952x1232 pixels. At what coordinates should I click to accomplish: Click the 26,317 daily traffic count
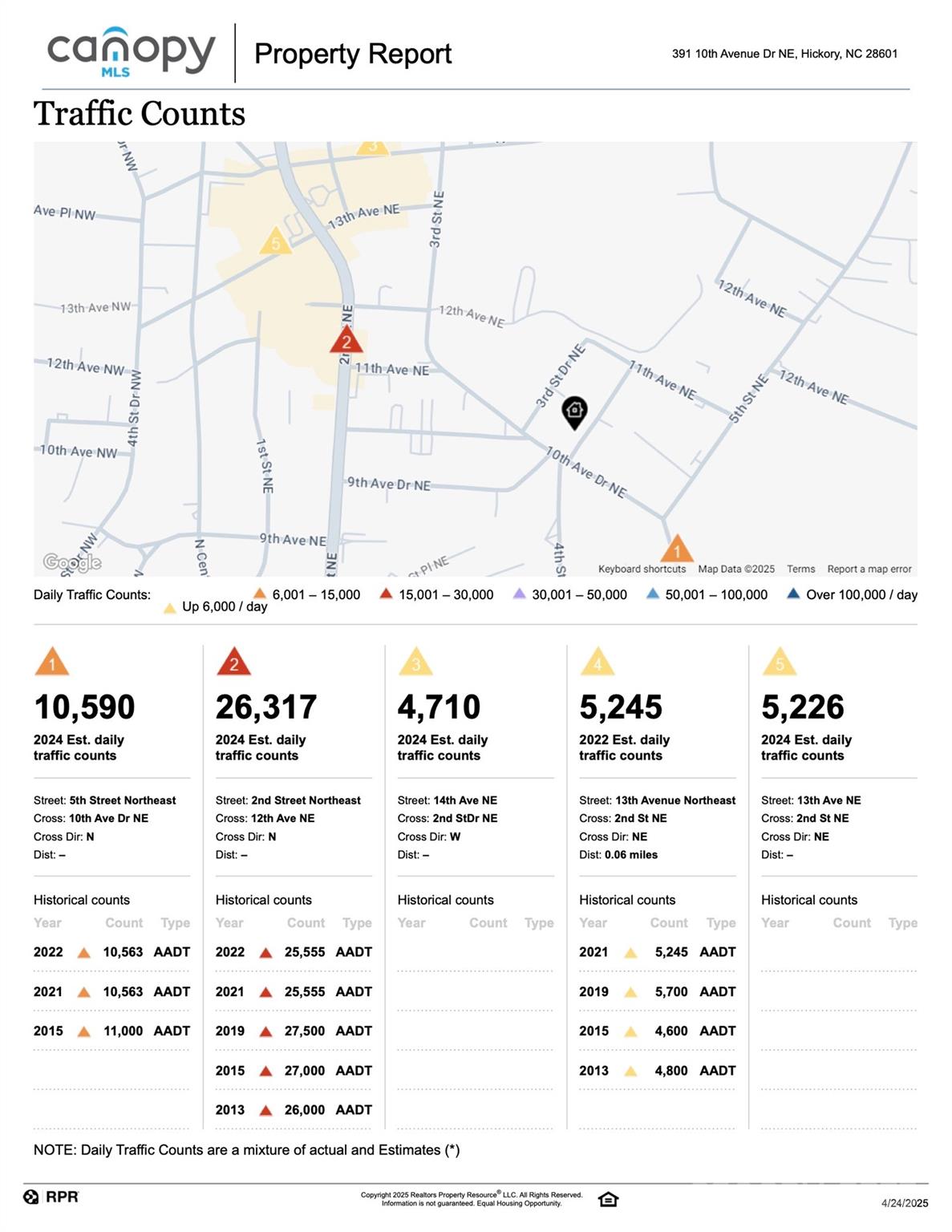pos(266,707)
